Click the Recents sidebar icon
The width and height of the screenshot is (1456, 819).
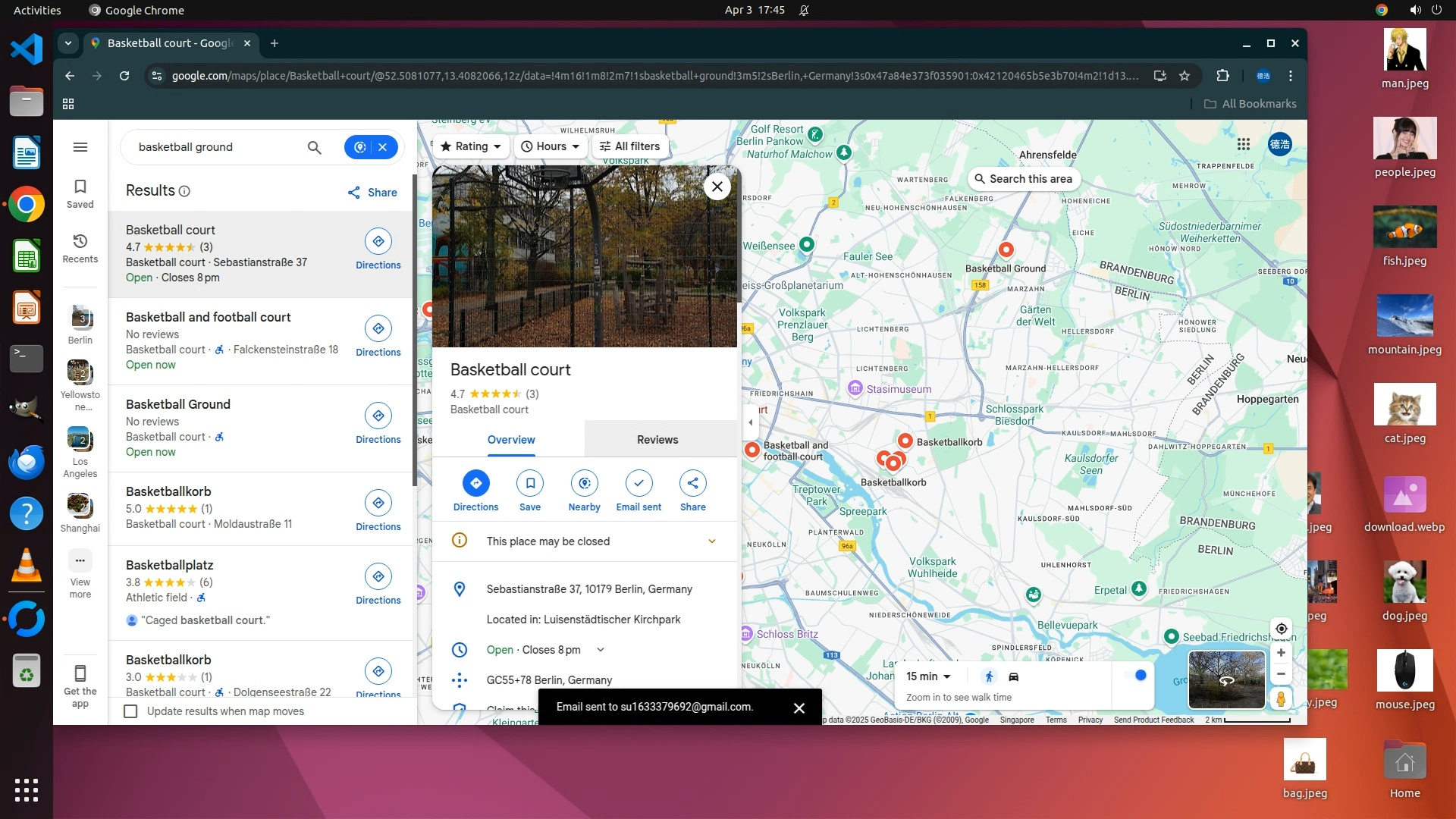point(80,248)
